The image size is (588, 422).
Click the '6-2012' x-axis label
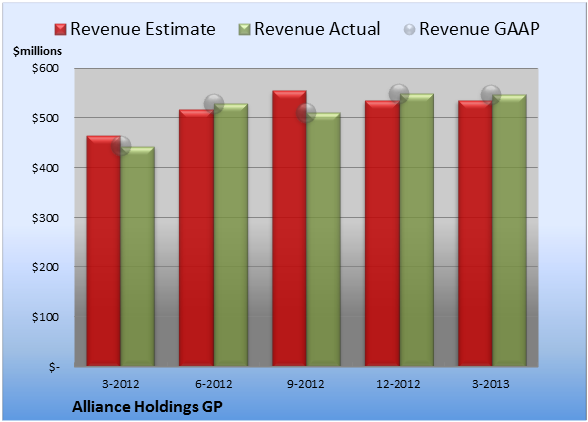point(213,384)
